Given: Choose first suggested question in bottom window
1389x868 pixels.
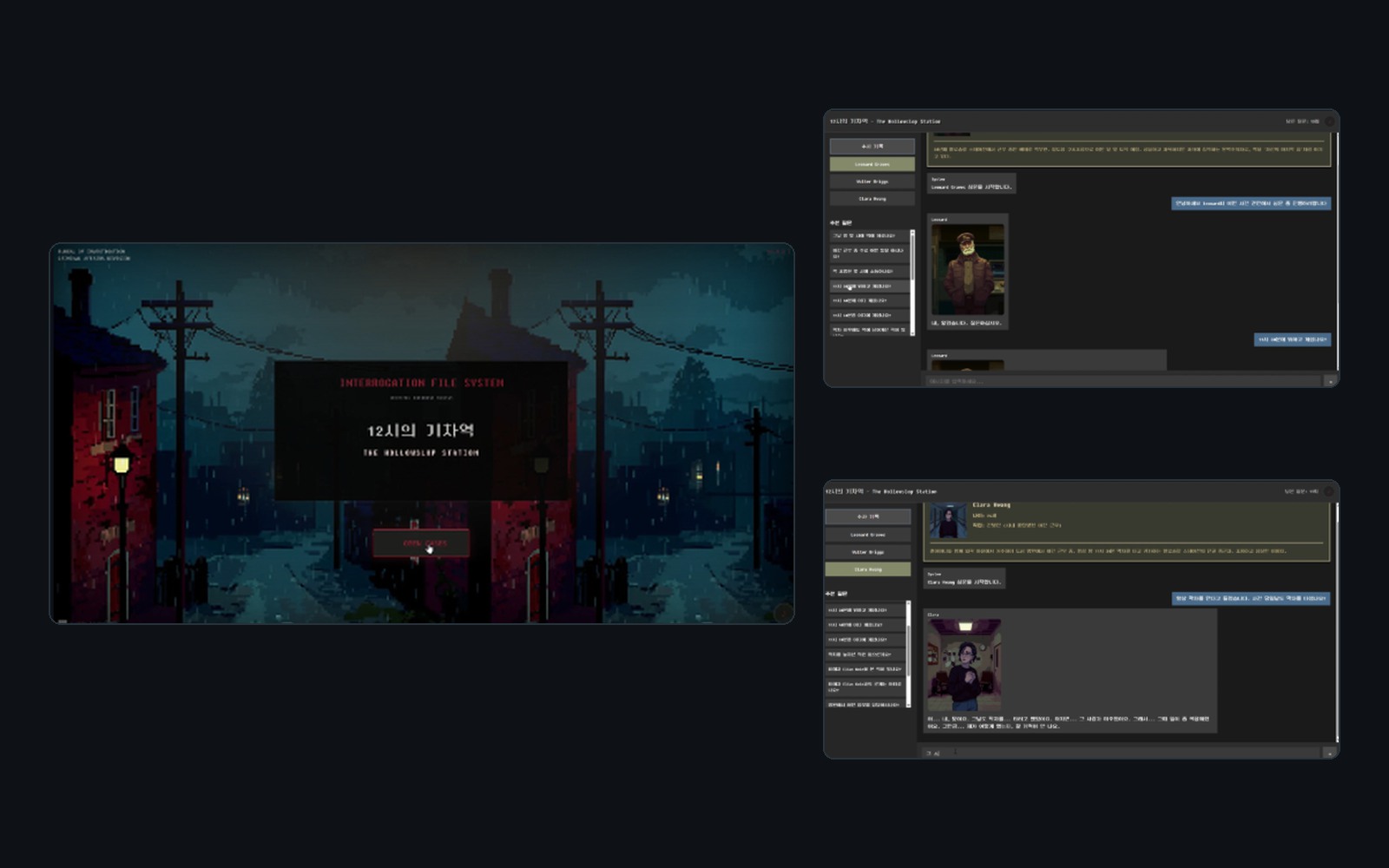Looking at the screenshot, I should [865, 610].
